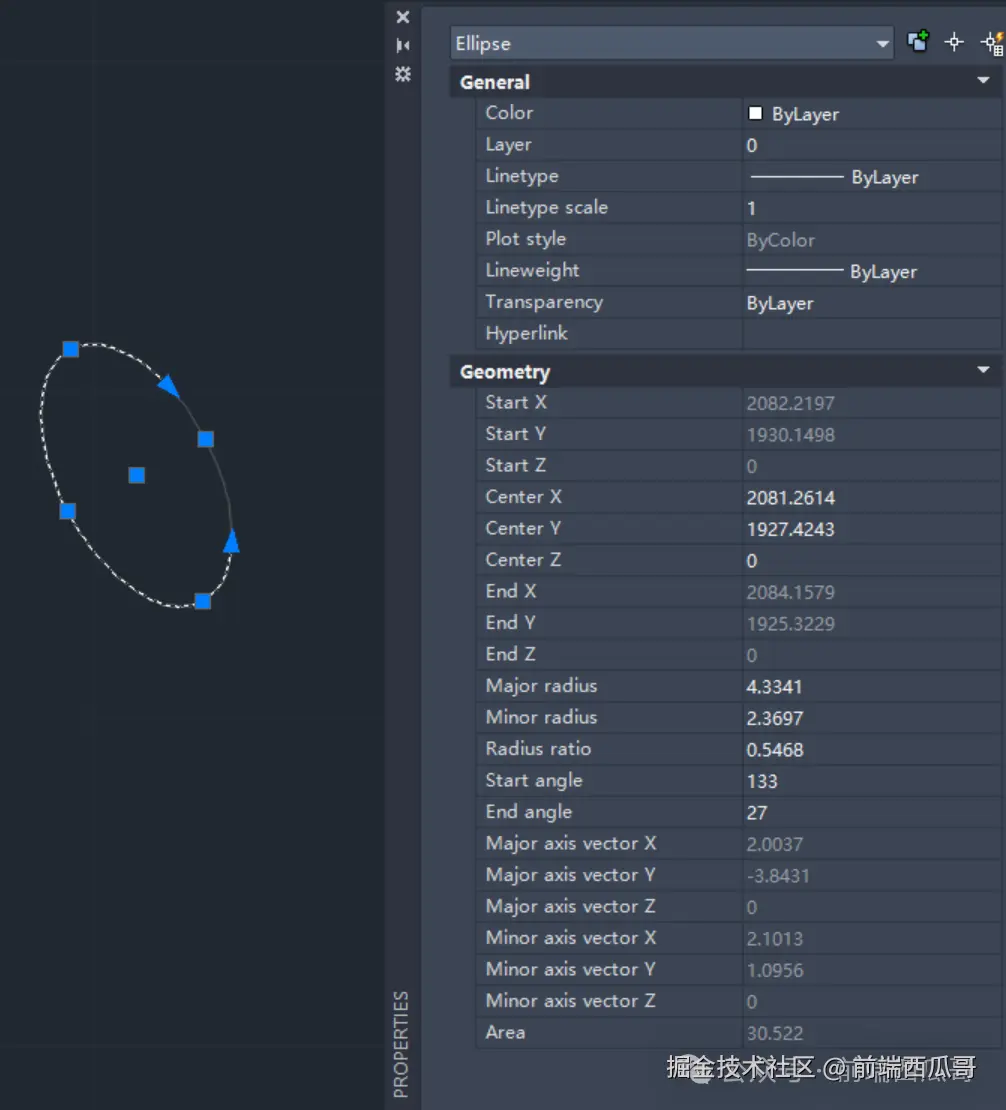
Task: Edit Center Z value
Action: [x=872, y=561]
